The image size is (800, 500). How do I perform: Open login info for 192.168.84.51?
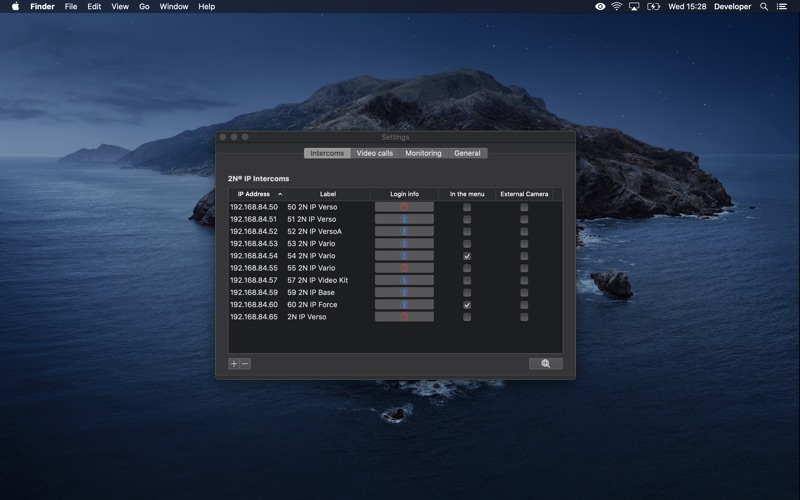coord(404,219)
